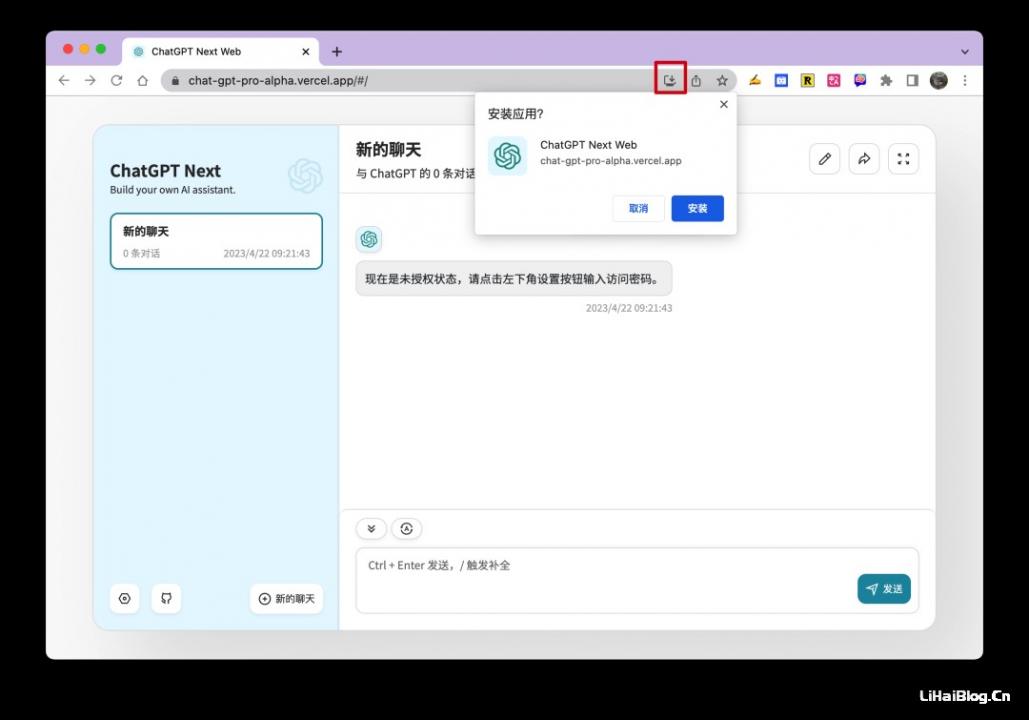The image size is (1029, 720).
Task: Click the double chevron down icon above input
Action: coord(371,528)
